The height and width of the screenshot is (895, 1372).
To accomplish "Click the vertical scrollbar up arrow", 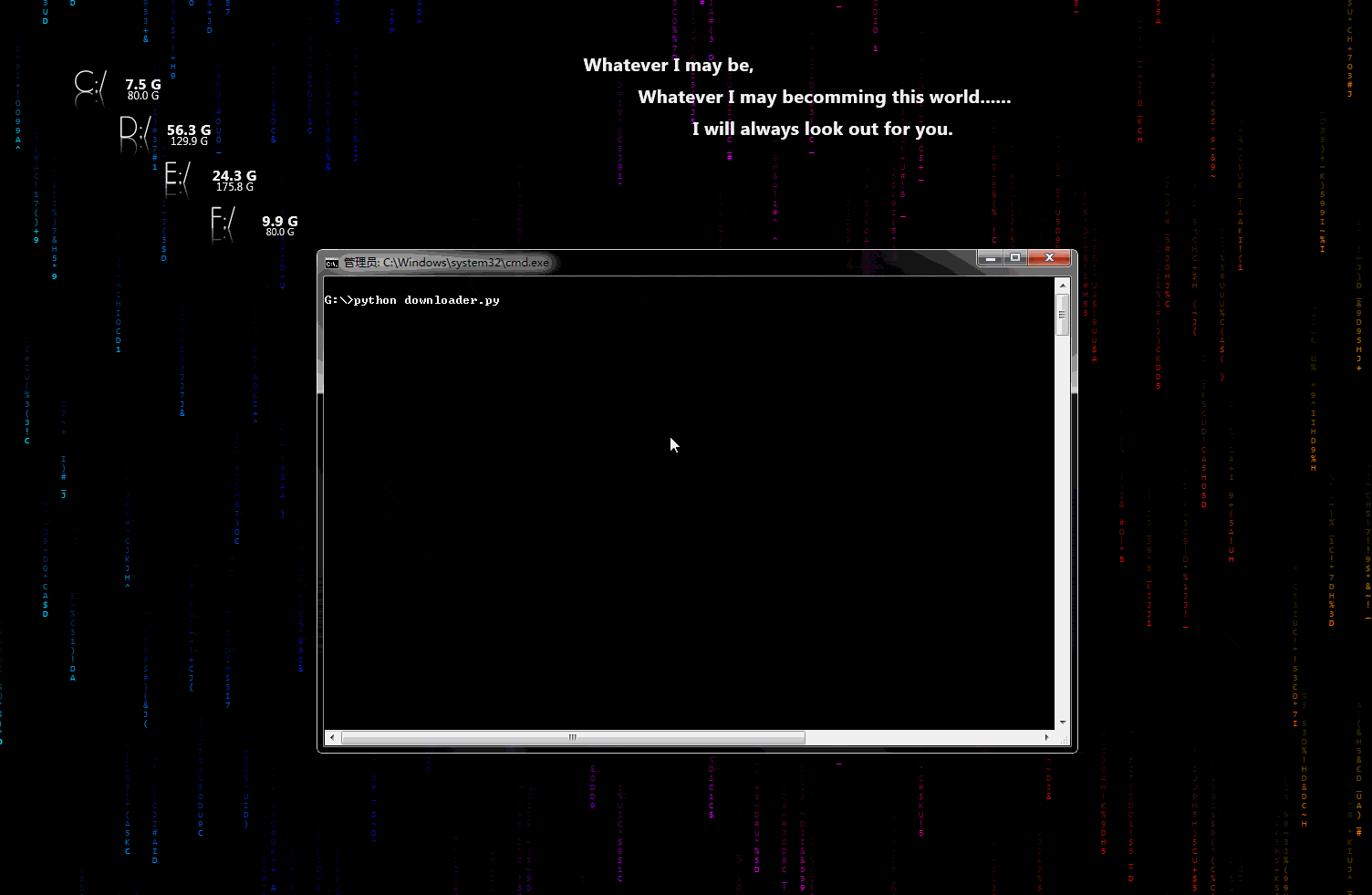I will coord(1062,286).
